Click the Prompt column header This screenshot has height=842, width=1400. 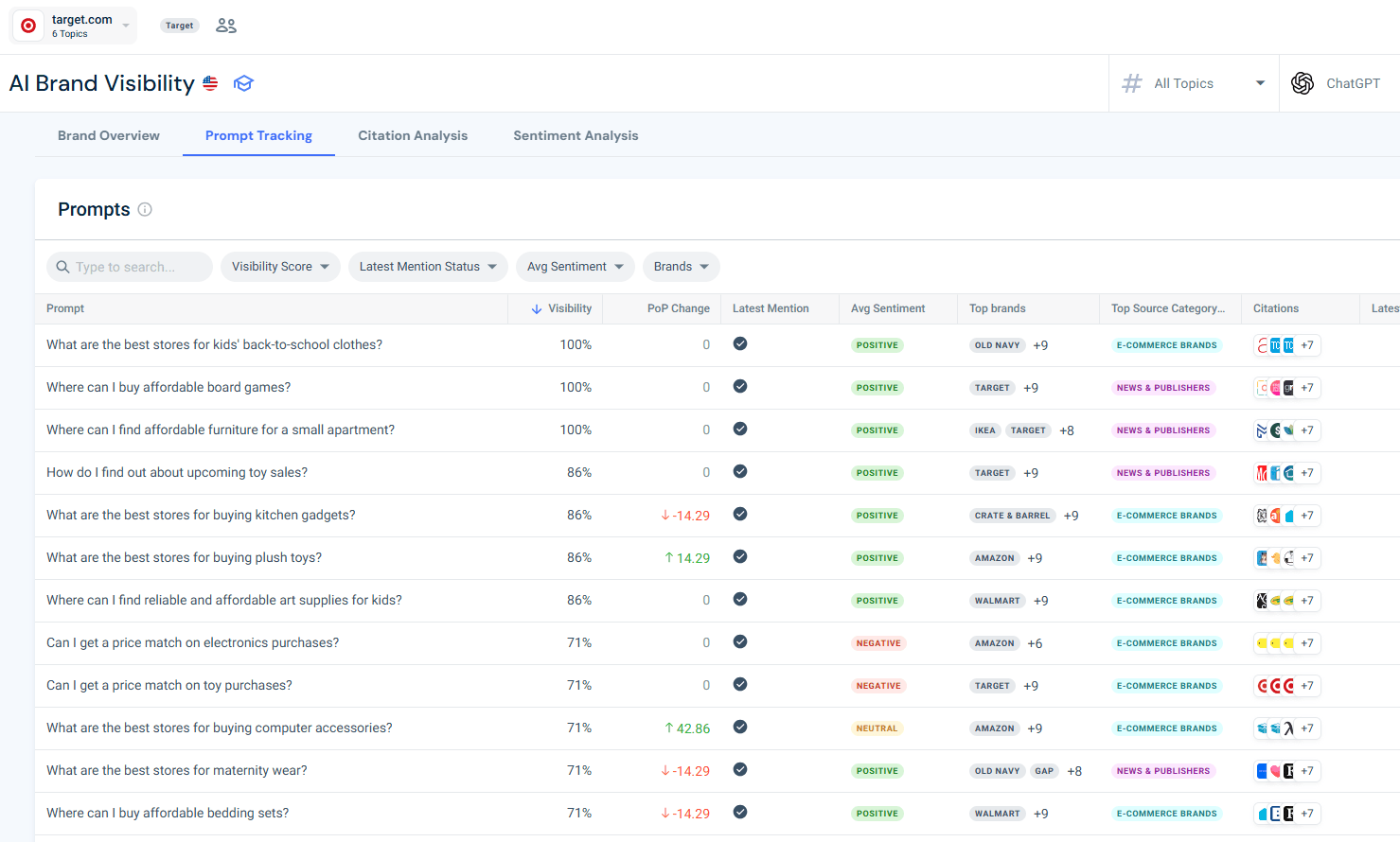[65, 308]
